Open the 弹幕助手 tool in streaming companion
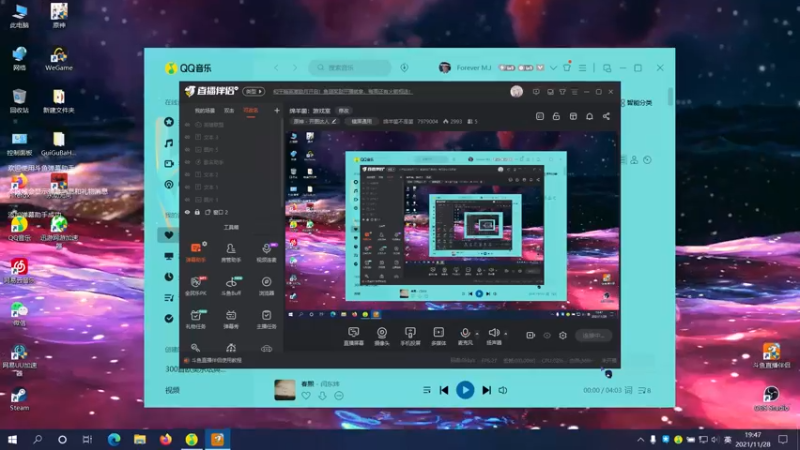Image resolution: width=800 pixels, height=450 pixels. (196, 252)
